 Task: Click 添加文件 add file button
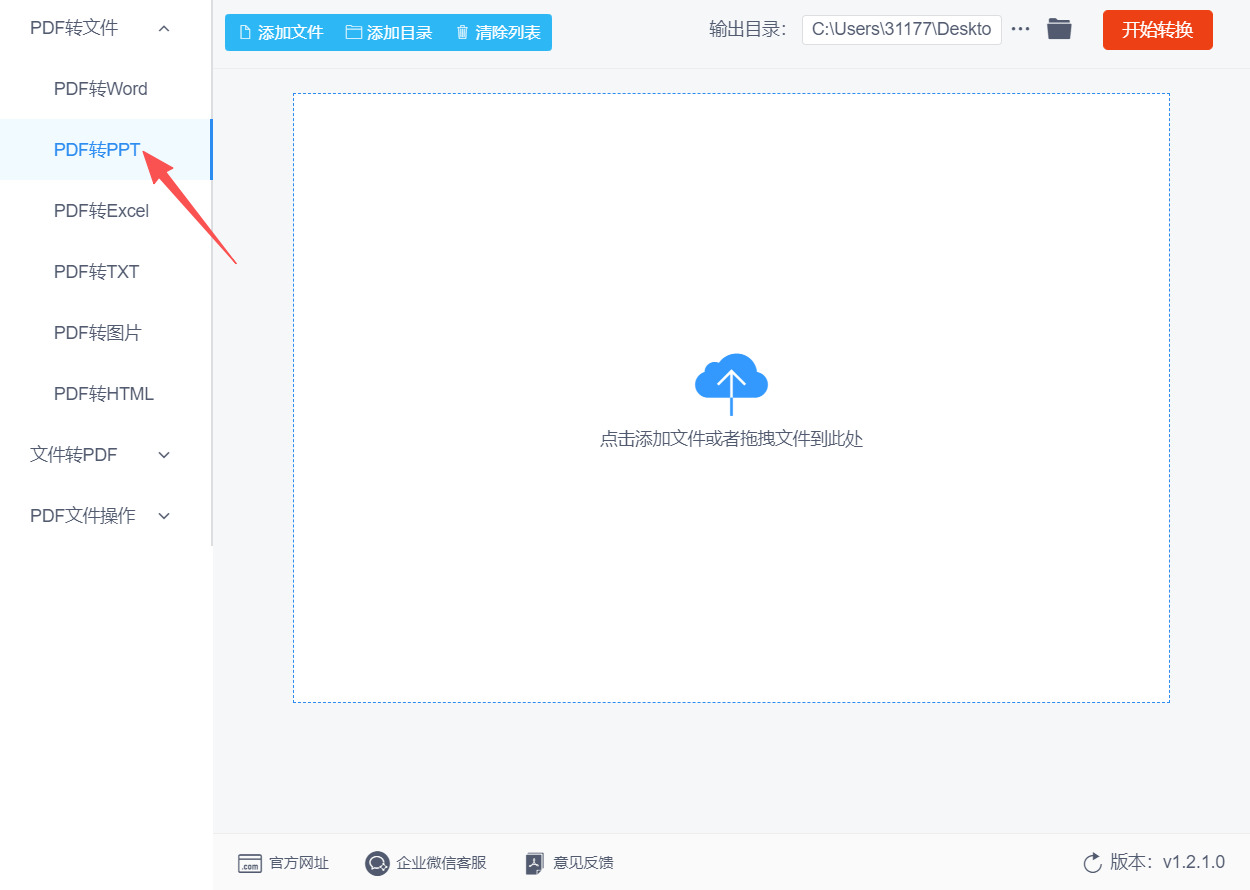click(280, 32)
